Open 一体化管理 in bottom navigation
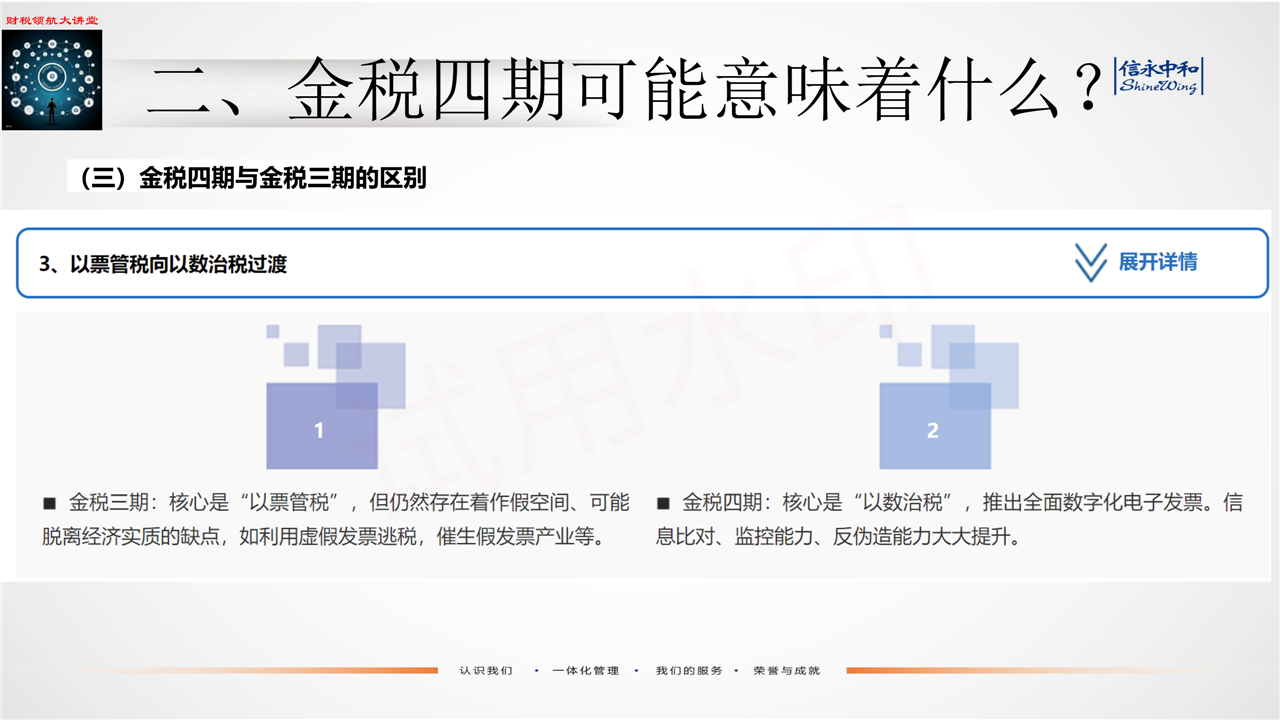This screenshot has width=1280, height=720. pos(586,670)
